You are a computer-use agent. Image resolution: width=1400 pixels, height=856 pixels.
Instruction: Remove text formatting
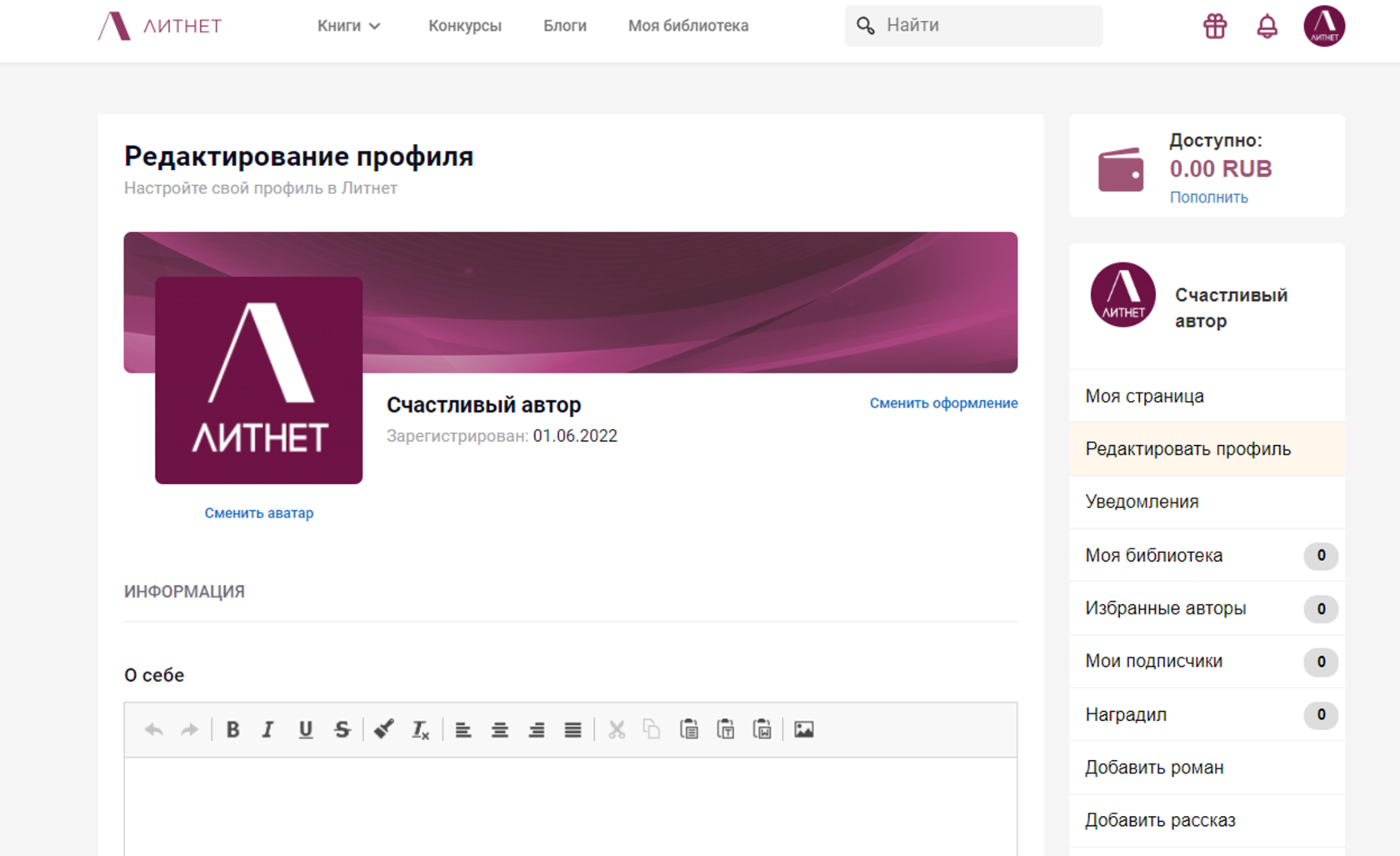(421, 730)
